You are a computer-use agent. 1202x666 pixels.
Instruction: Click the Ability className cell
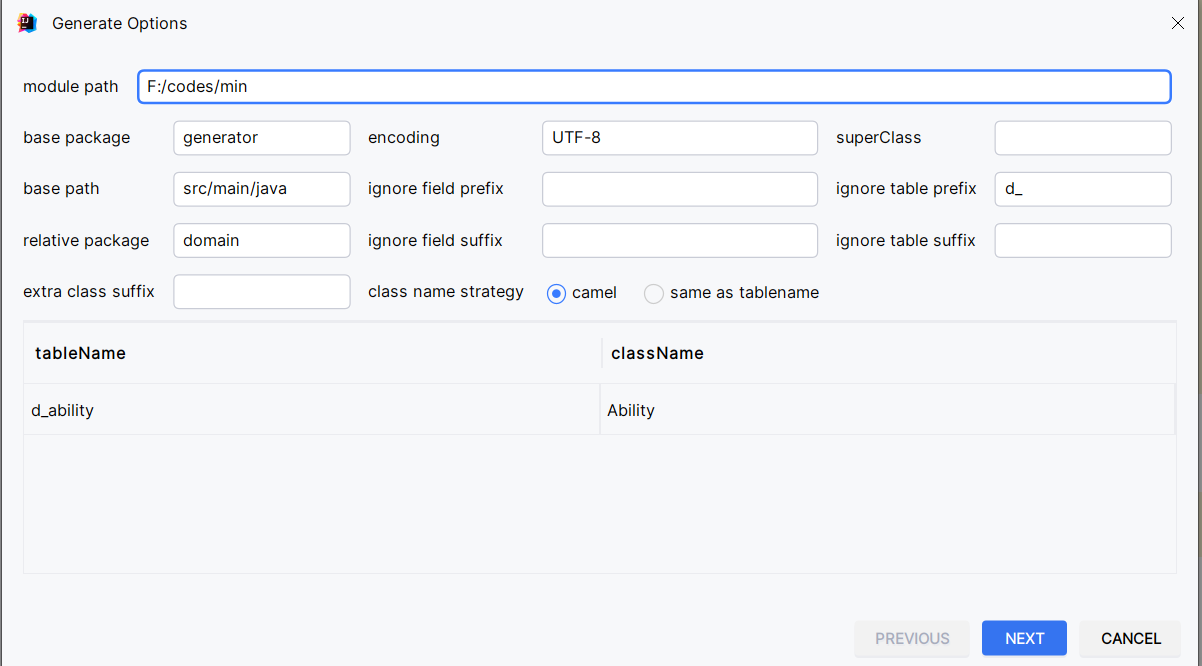887,410
